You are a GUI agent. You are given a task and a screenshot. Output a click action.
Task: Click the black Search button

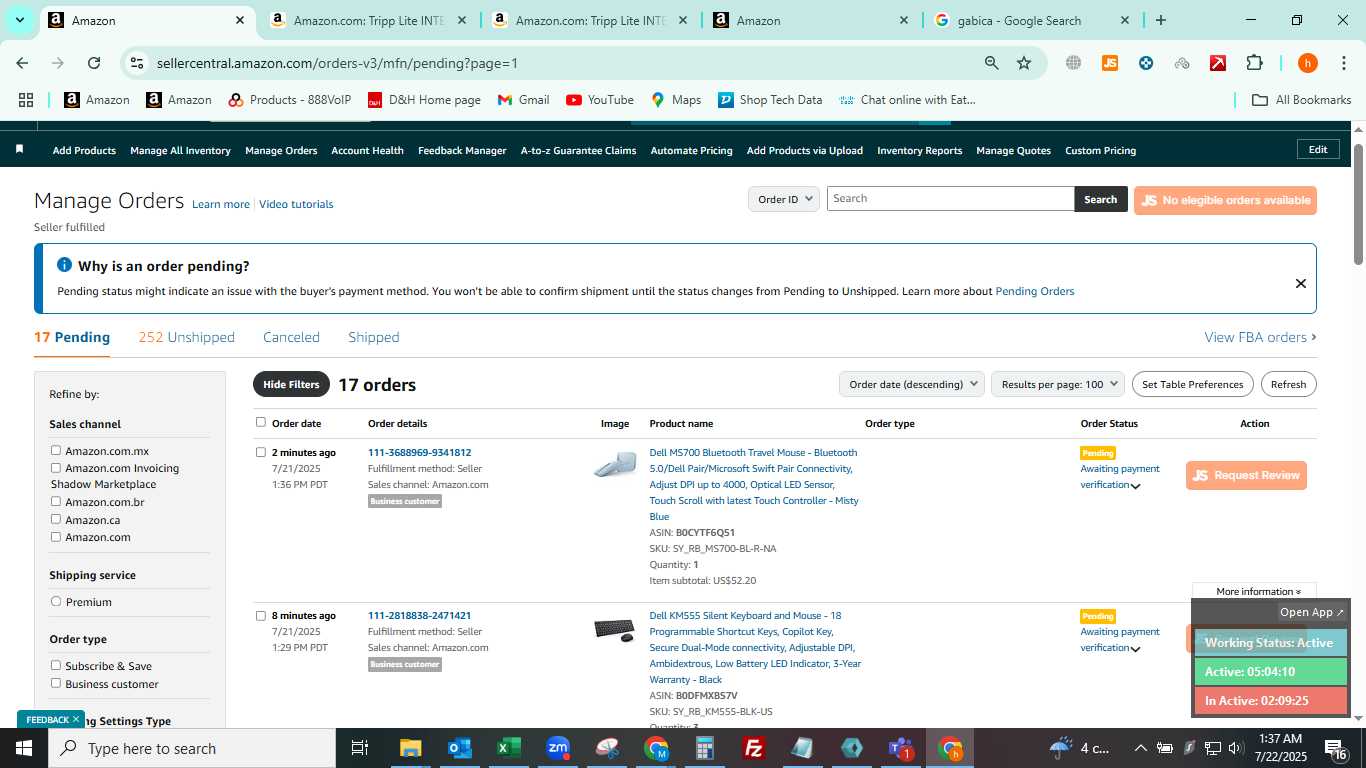pos(1100,199)
